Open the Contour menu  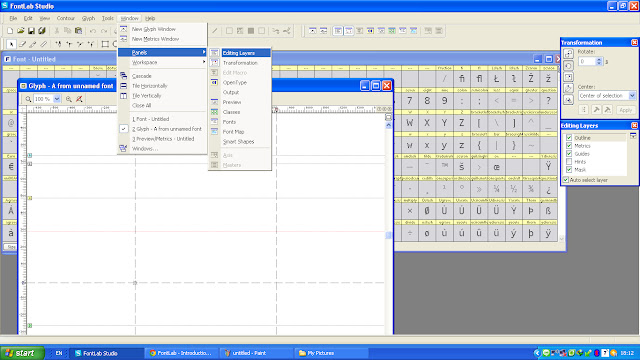66,18
